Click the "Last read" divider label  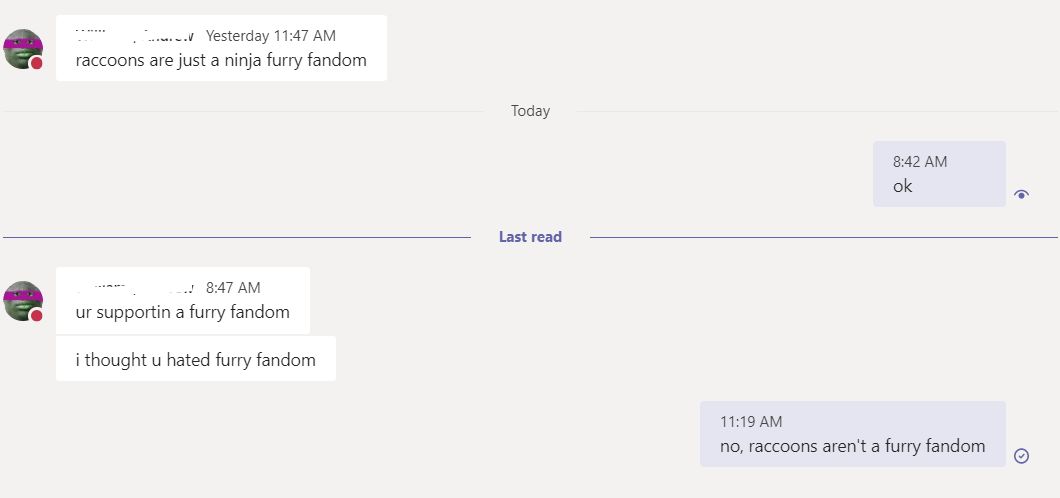[x=530, y=237]
